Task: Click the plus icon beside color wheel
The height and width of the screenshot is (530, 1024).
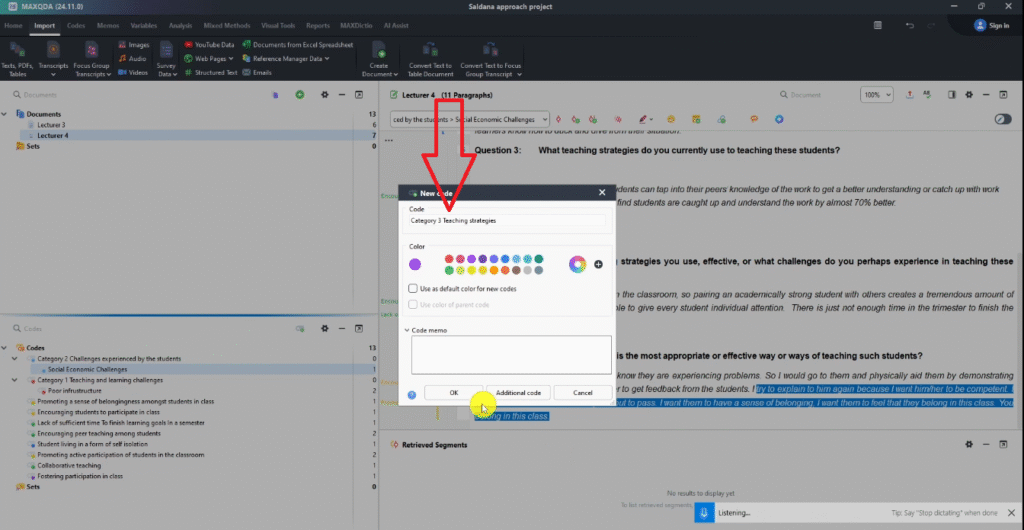Action: (x=598, y=264)
